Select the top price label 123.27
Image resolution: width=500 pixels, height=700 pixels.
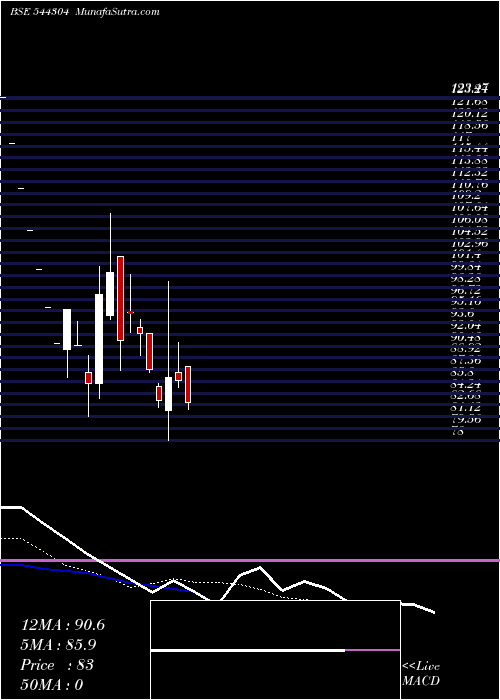click(x=469, y=88)
